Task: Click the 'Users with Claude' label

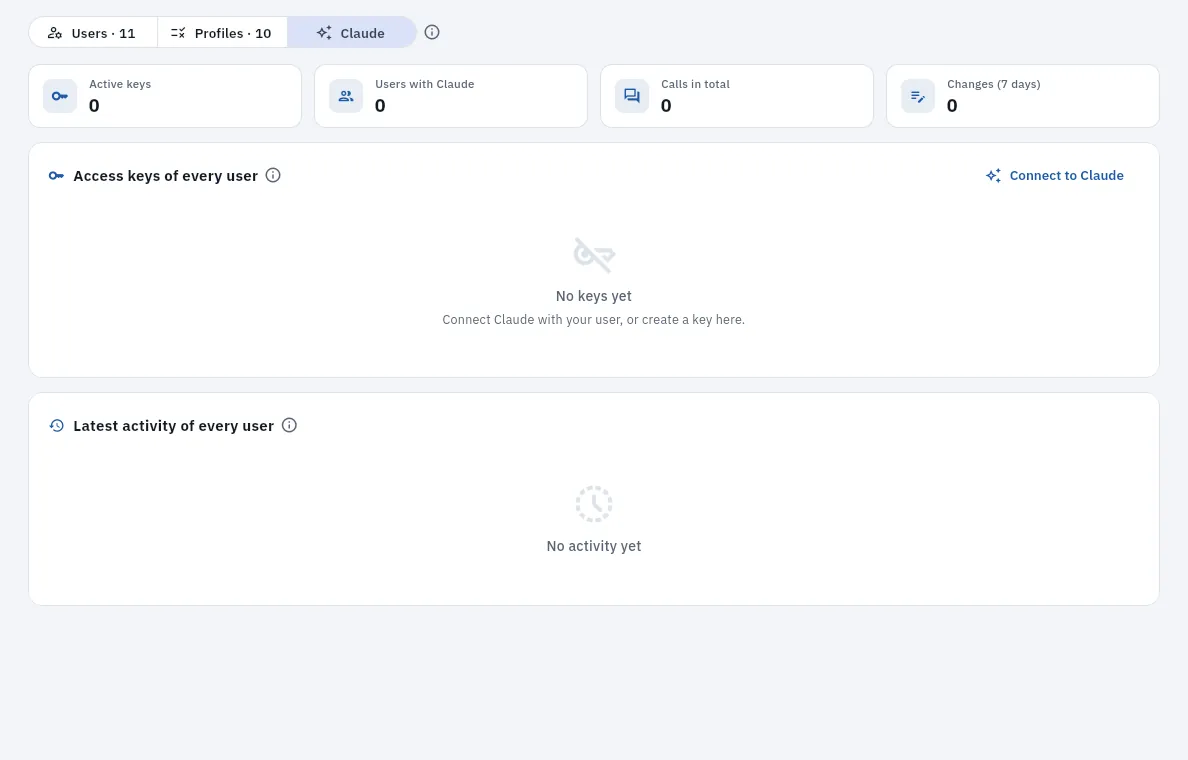Action: pyautogui.click(x=425, y=84)
